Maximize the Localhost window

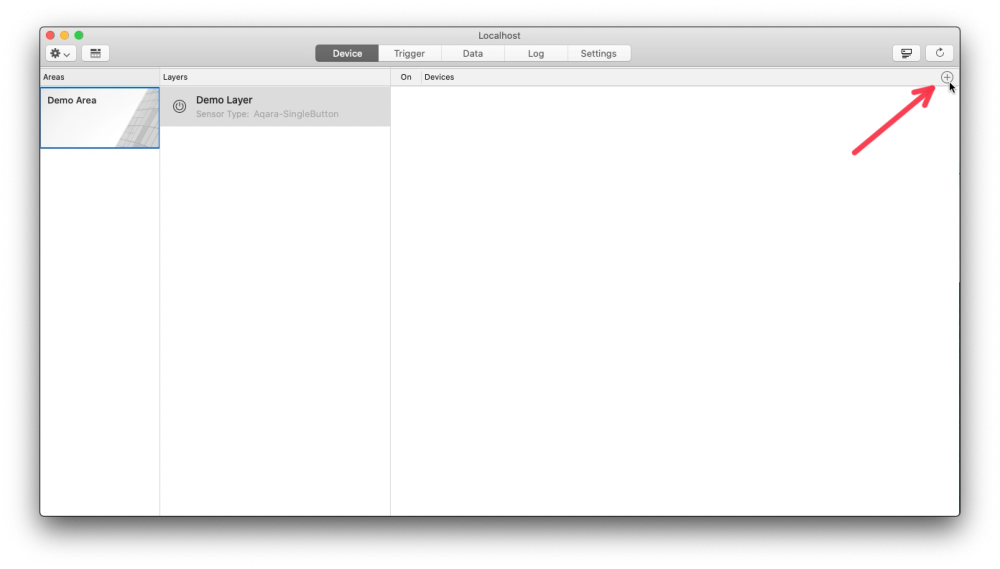[x=79, y=35]
